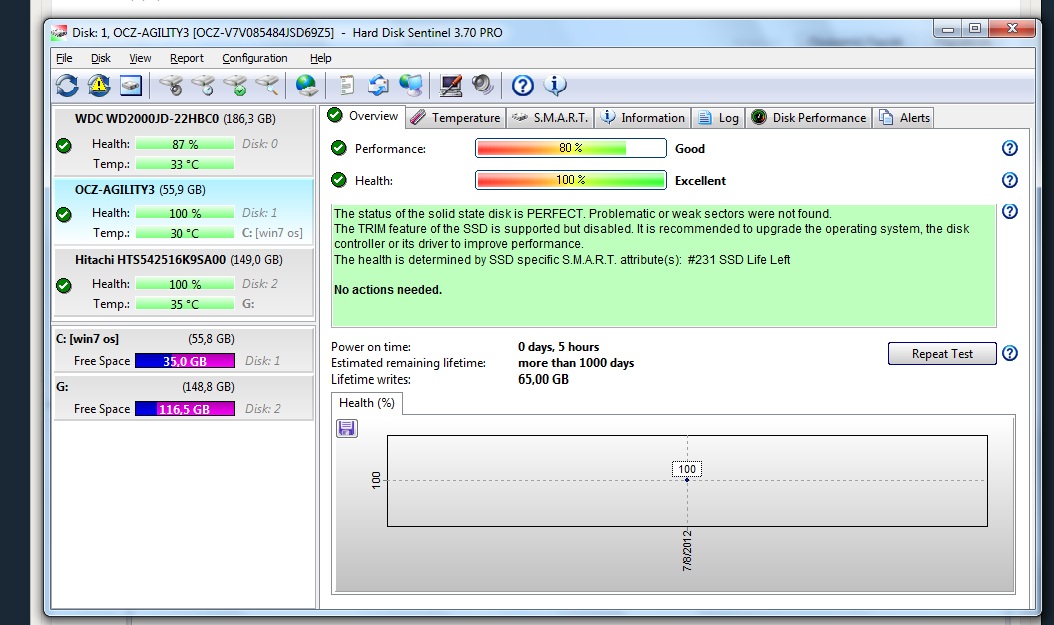
Task: Click help icon next to green status text
Action: [x=1009, y=211]
